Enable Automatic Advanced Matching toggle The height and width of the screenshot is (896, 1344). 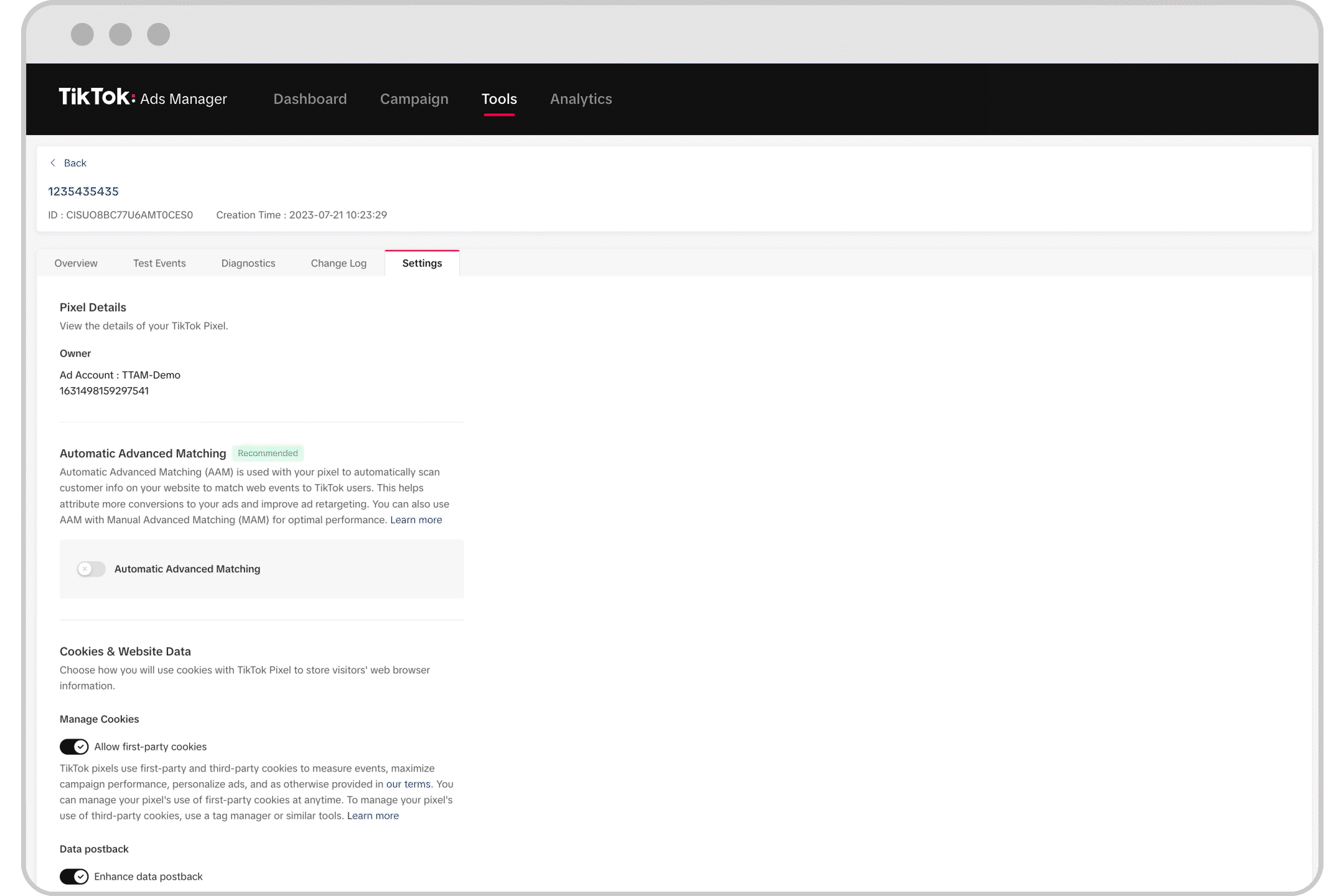pos(91,568)
